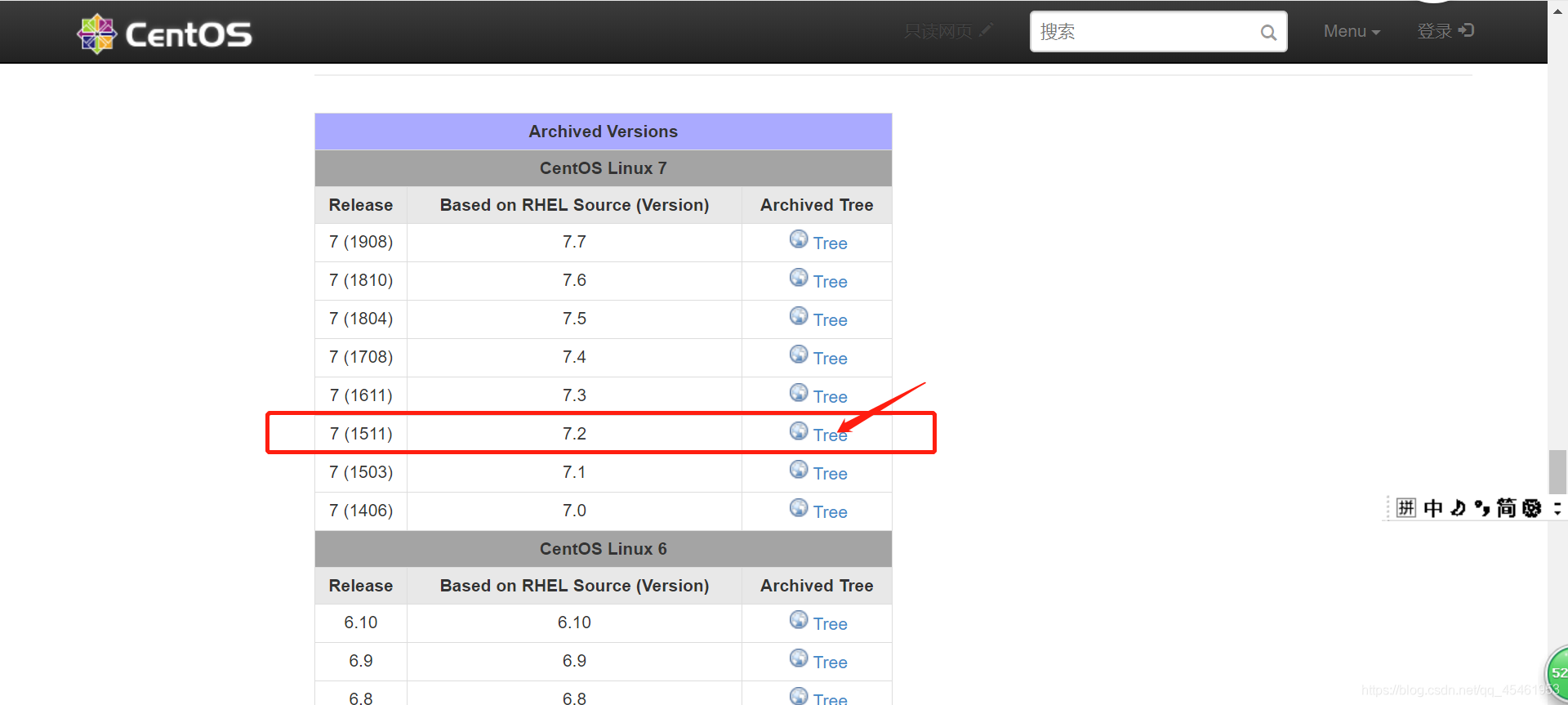Click the globe icon in 7 (1708) row

point(799,354)
